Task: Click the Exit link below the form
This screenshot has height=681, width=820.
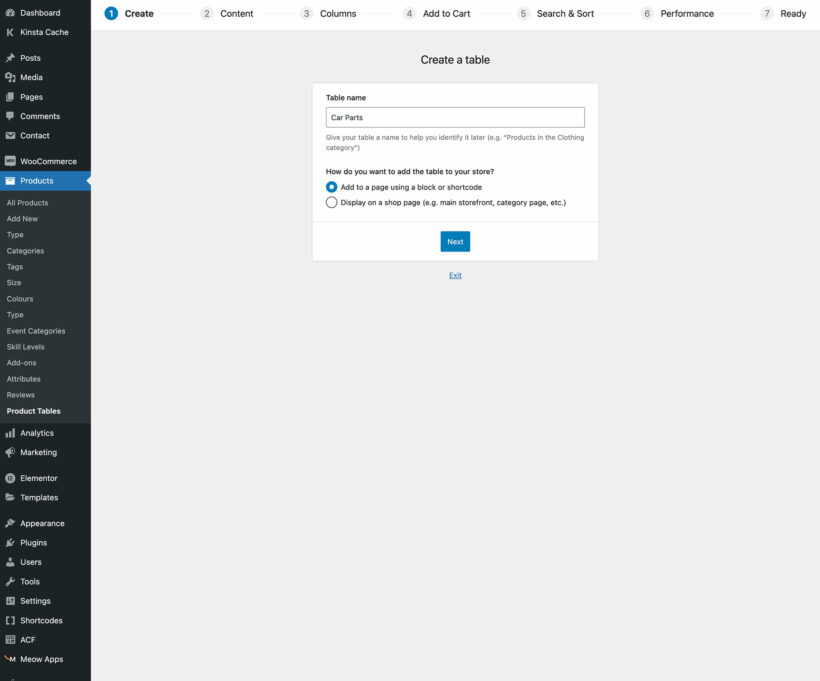Action: (455, 274)
